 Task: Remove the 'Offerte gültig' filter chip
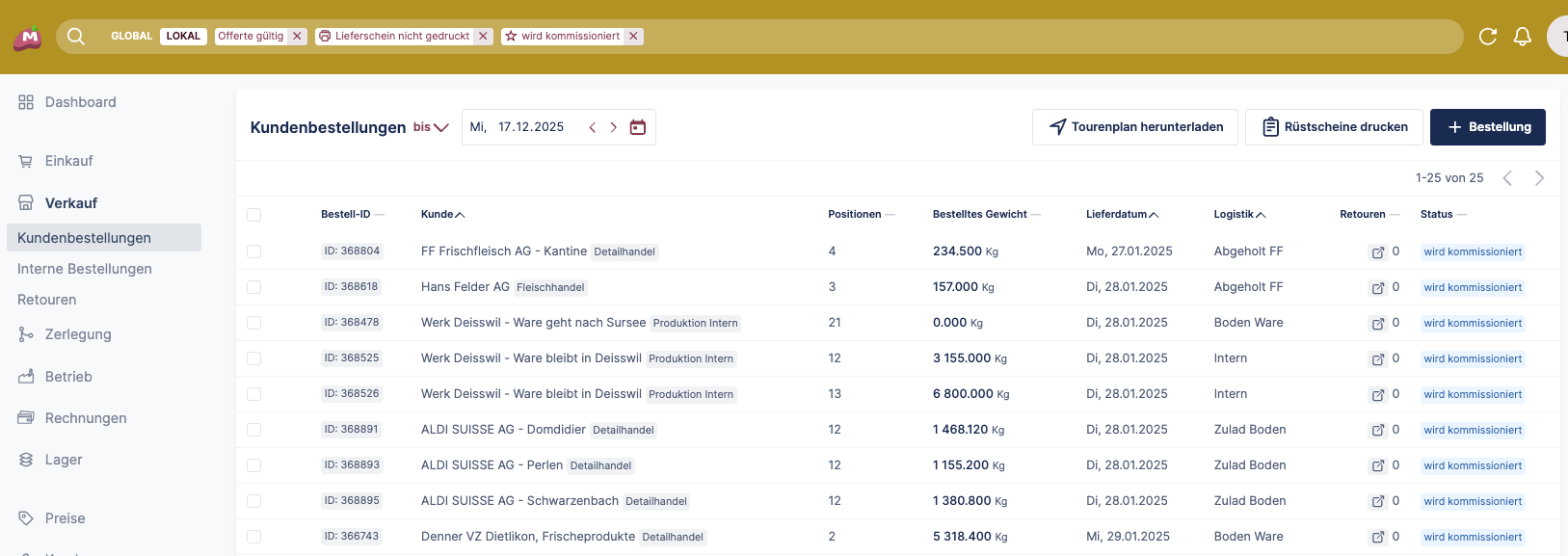pyautogui.click(x=297, y=37)
